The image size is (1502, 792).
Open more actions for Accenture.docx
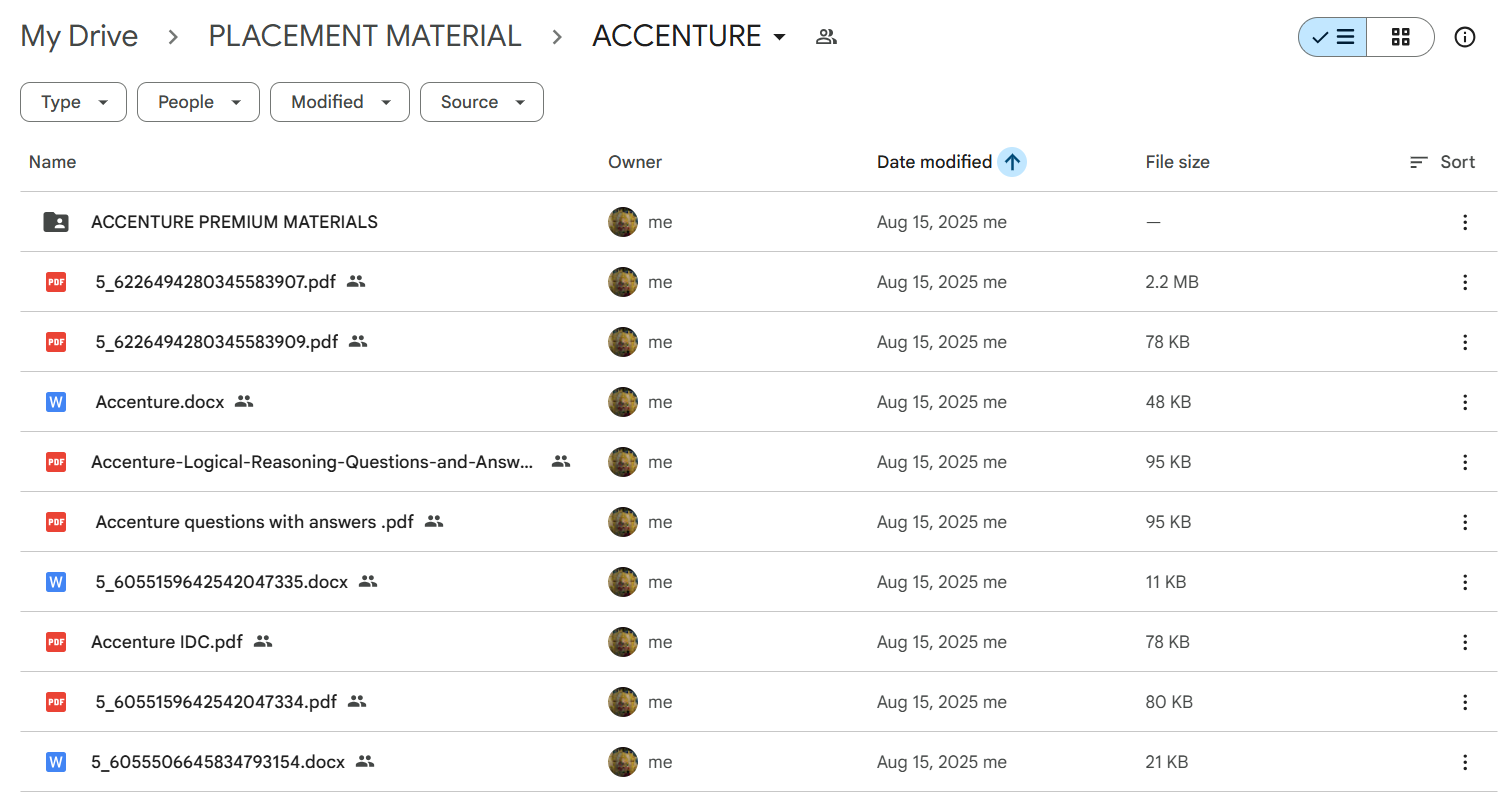click(1464, 402)
